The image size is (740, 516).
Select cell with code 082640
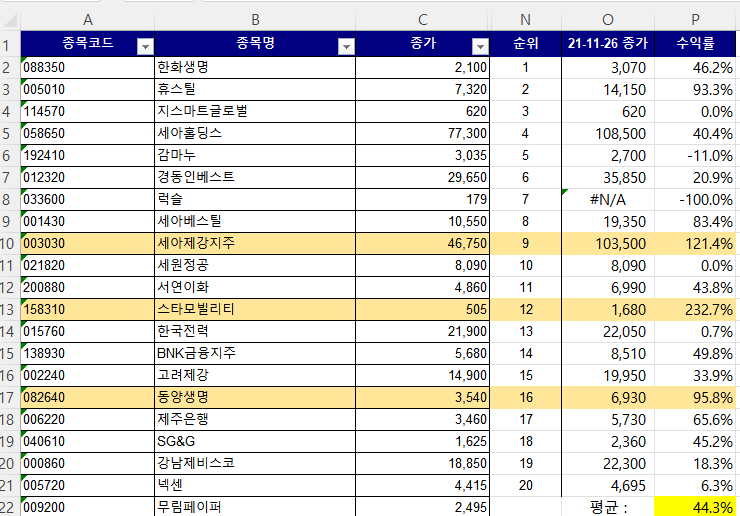(x=87, y=398)
